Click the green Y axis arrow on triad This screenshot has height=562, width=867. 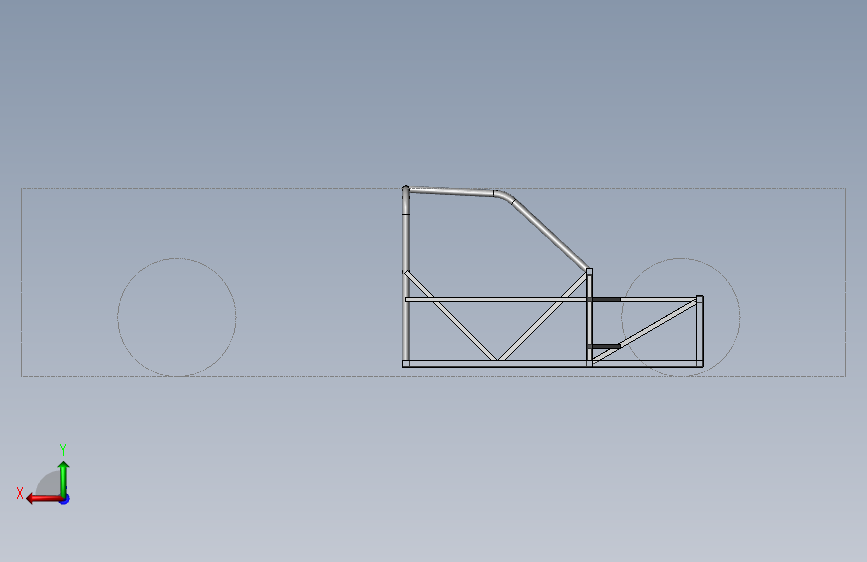point(64,478)
